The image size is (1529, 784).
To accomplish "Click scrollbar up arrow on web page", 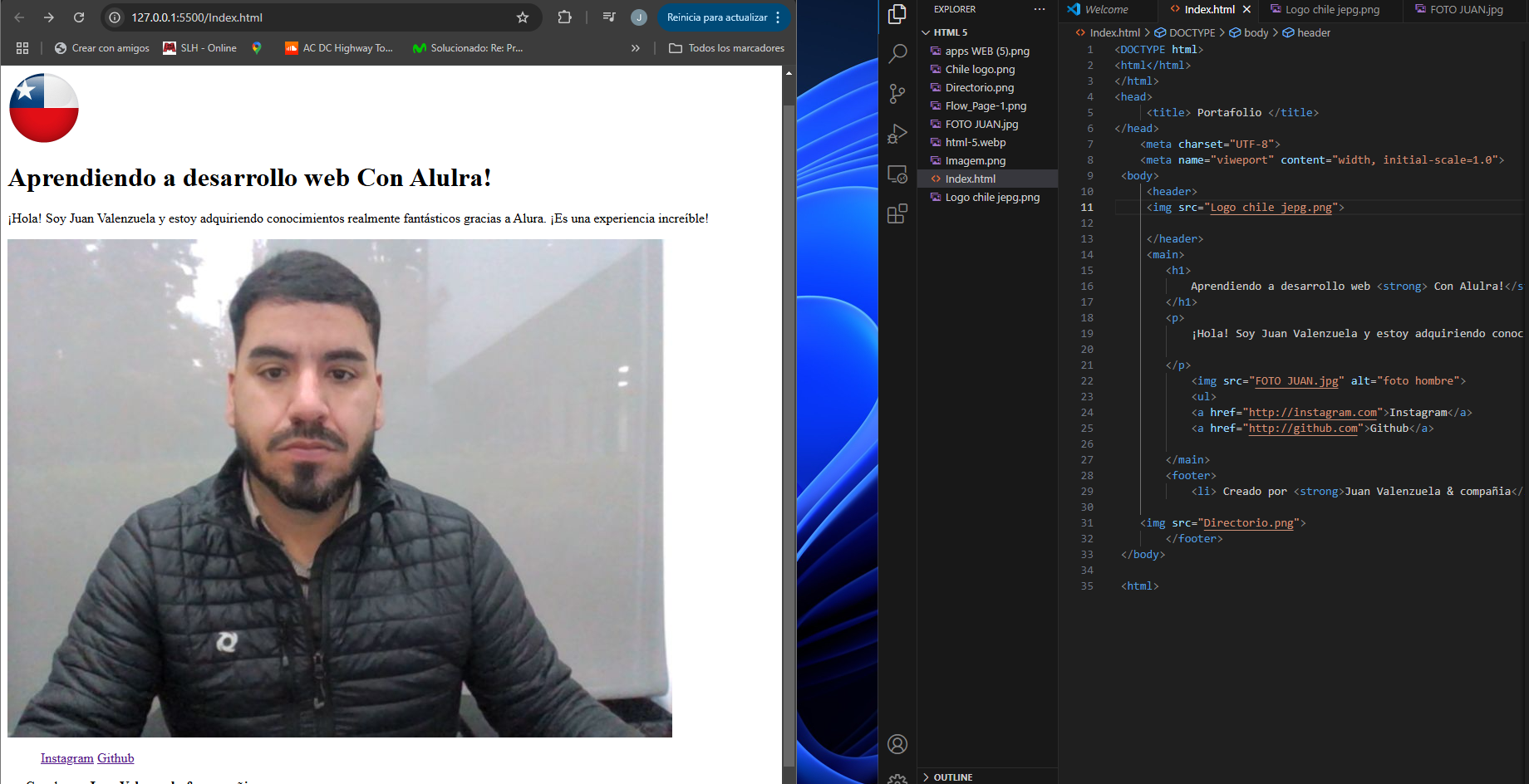I will (789, 73).
